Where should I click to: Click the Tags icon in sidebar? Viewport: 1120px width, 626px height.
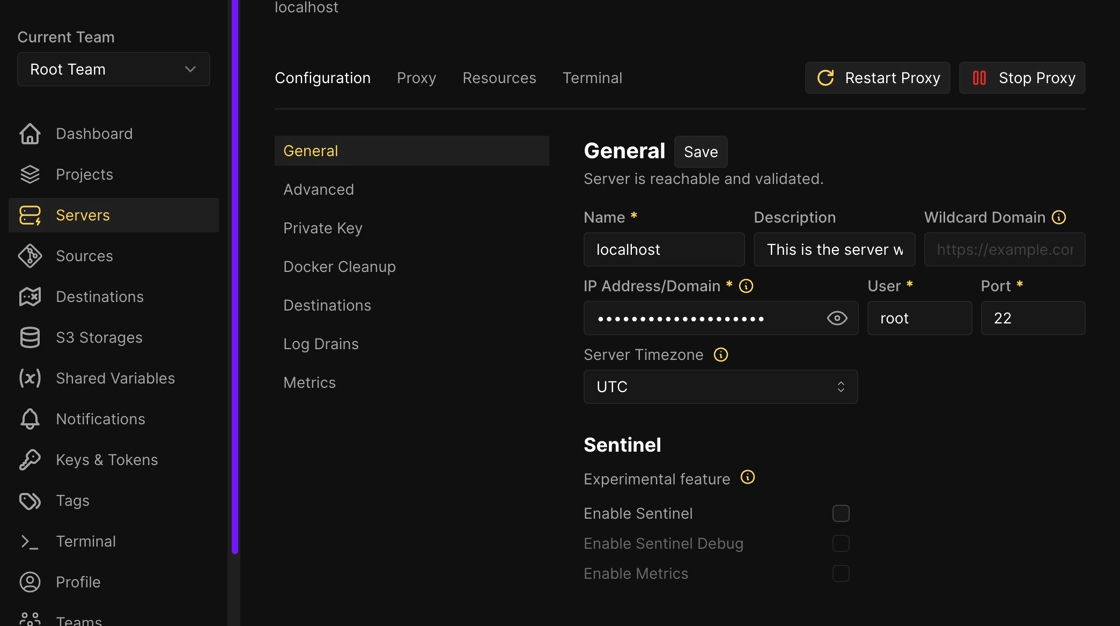[x=30, y=501]
